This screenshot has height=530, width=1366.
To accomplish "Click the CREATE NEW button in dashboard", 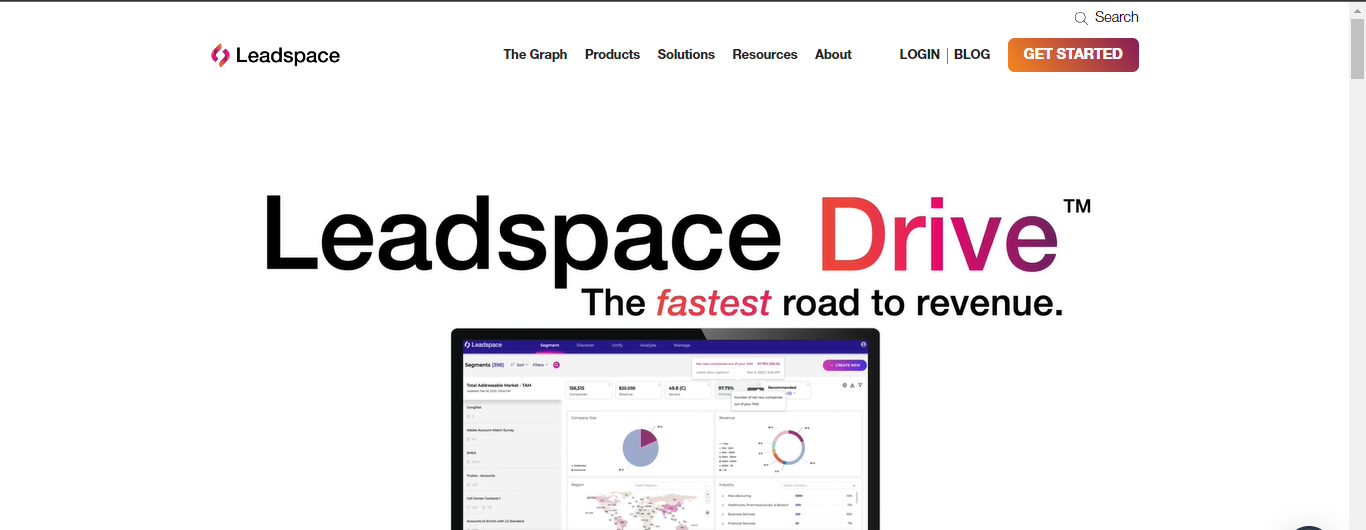I will point(844,365).
